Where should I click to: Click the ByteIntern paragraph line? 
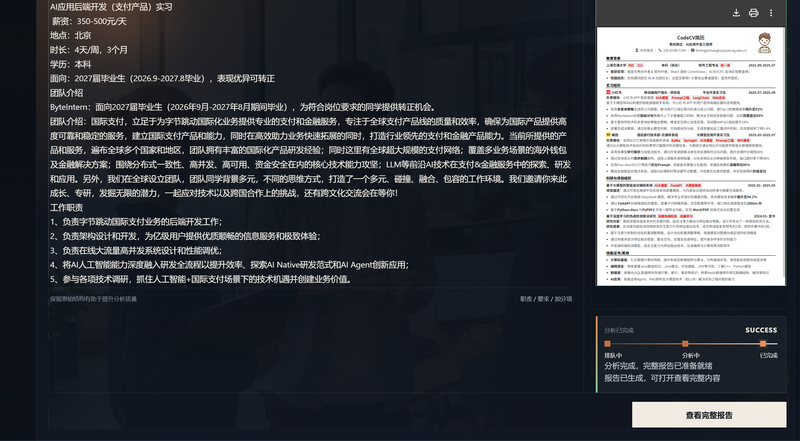[x=243, y=107]
